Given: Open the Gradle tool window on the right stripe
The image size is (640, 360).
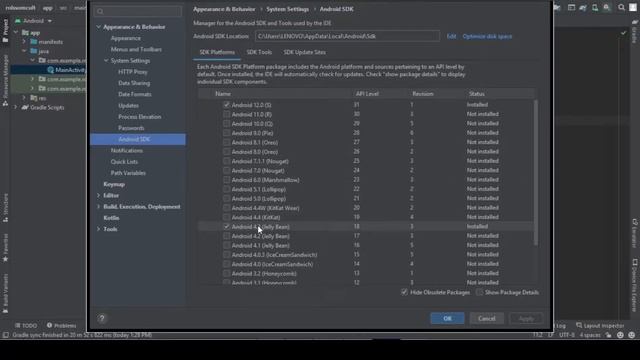Looking at the screenshot, I should click(634, 32).
